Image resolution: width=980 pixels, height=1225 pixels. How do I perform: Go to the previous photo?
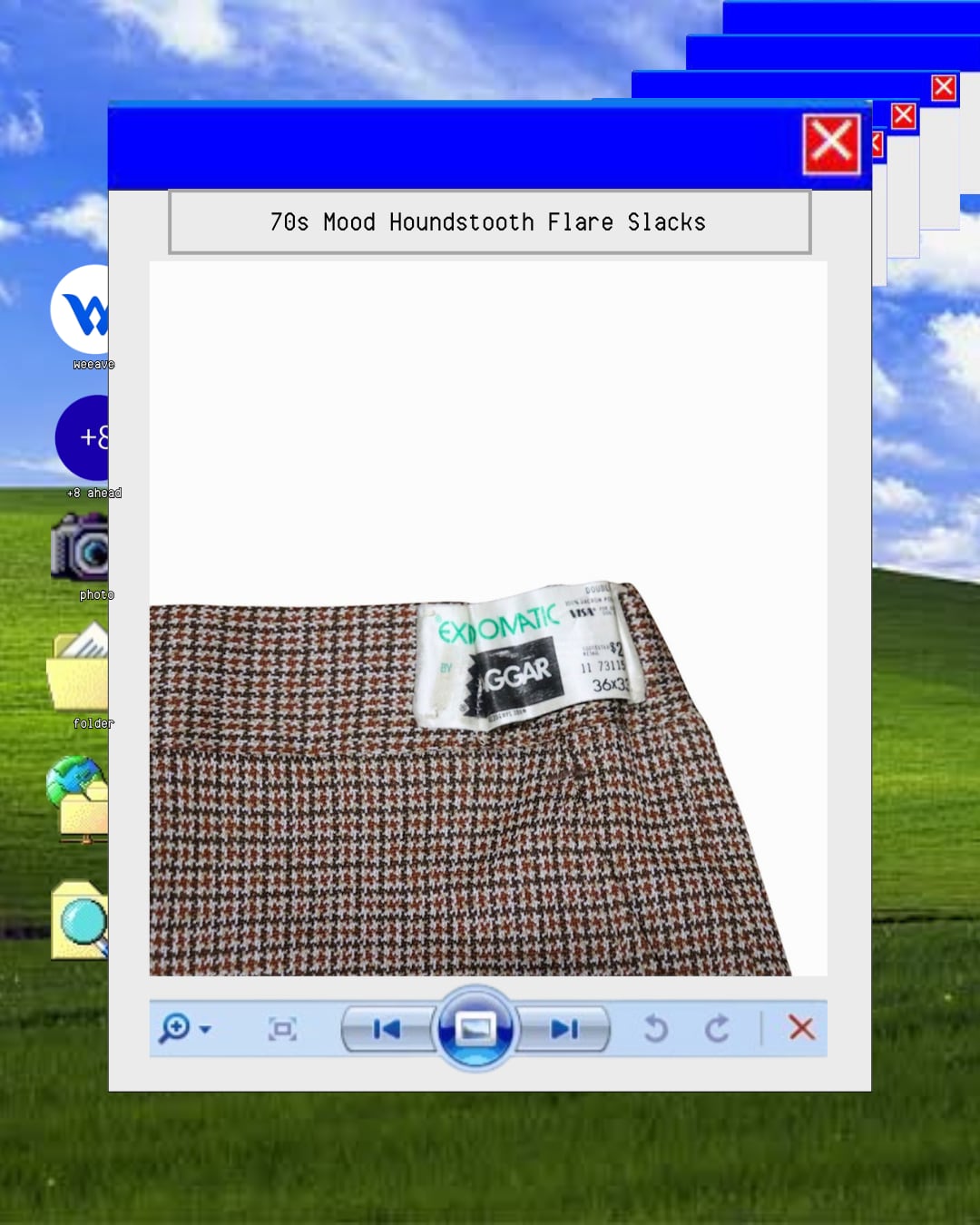pos(387,1029)
